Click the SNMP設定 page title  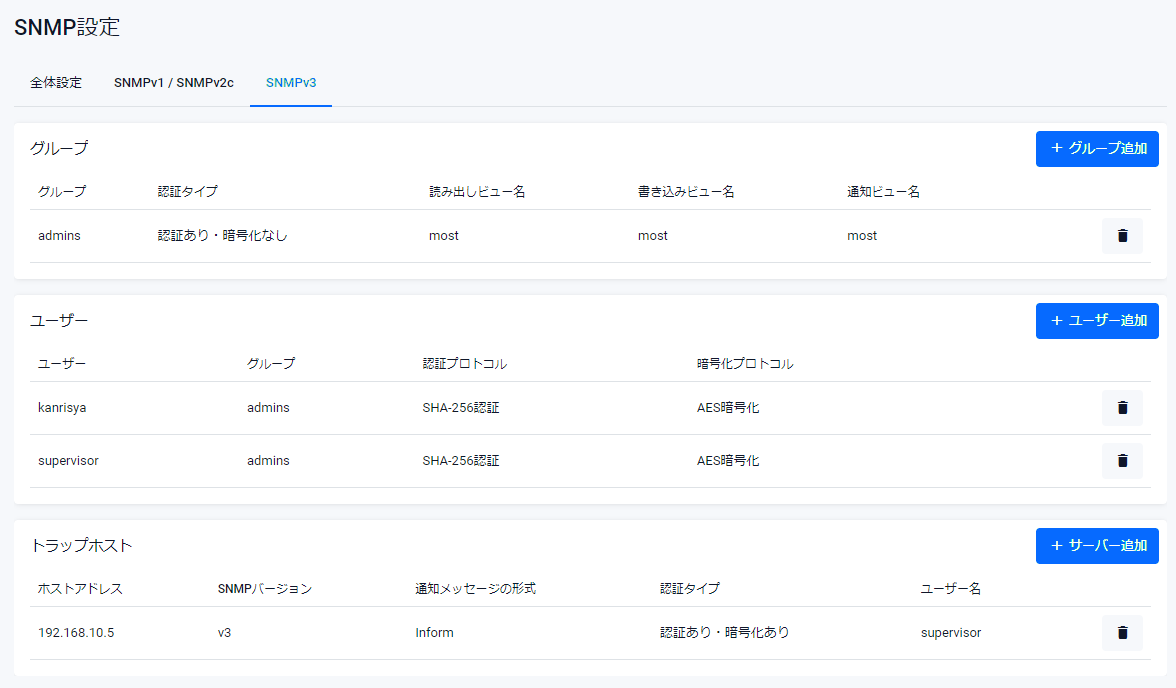click(x=67, y=28)
